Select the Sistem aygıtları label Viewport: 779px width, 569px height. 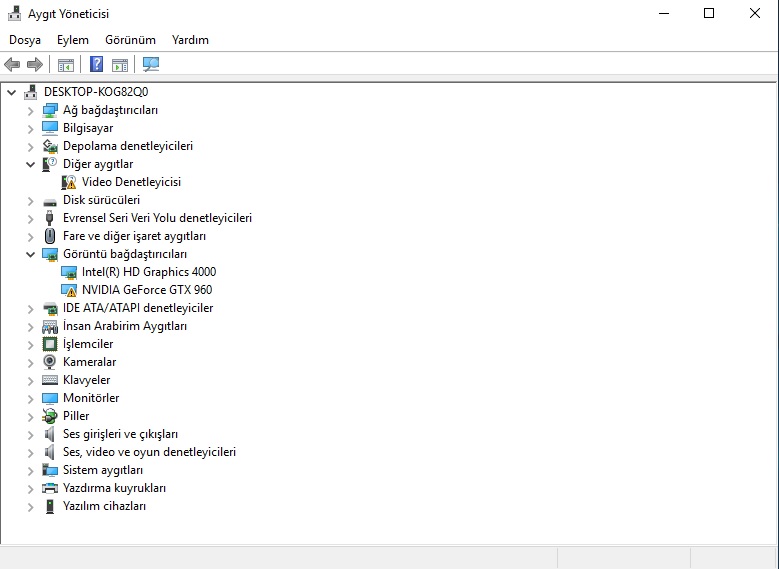103,470
